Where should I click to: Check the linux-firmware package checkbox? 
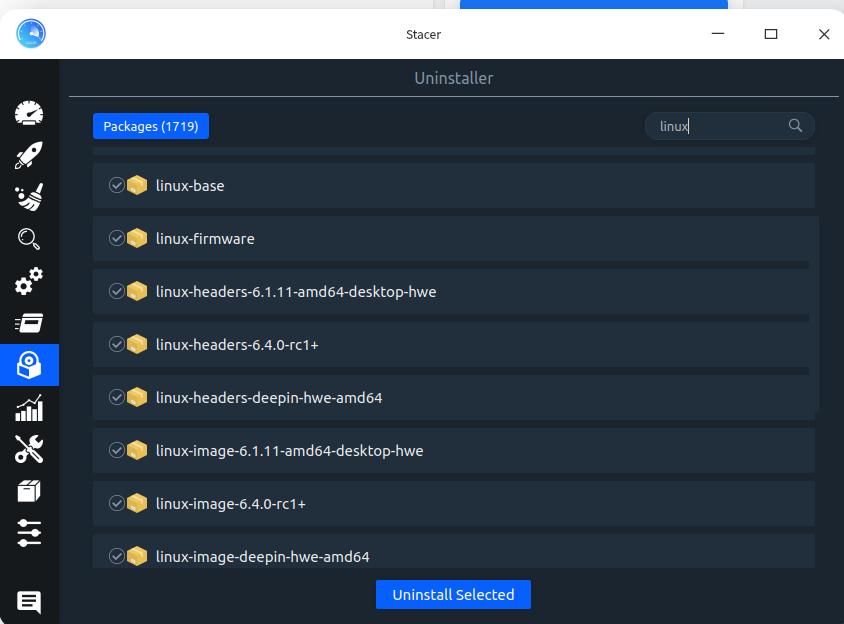point(117,238)
